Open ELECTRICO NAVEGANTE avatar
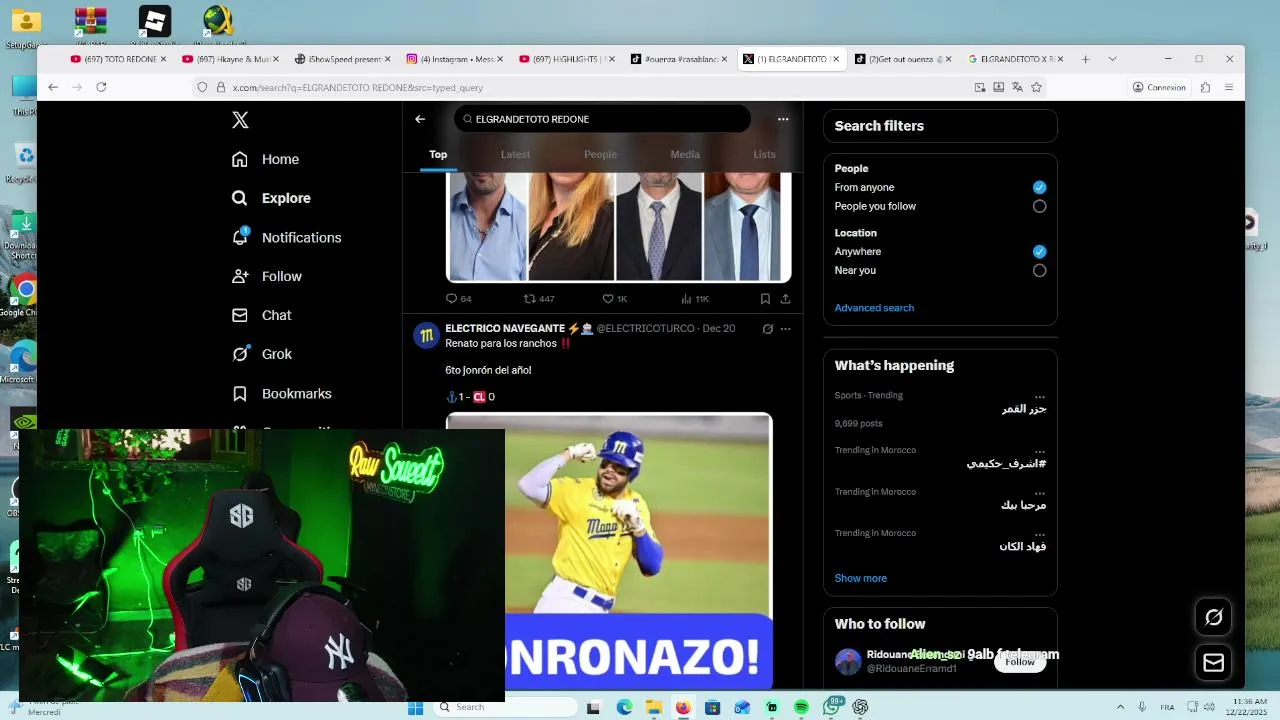This screenshot has height=720, width=1280. coord(427,336)
